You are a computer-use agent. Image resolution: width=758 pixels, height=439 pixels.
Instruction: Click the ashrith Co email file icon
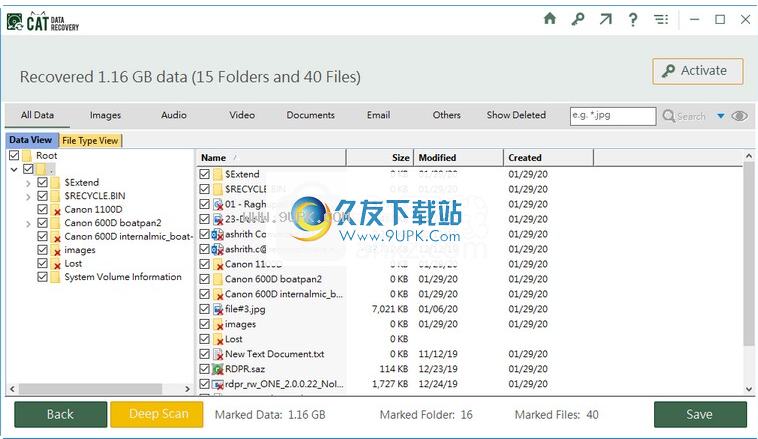tap(218, 234)
